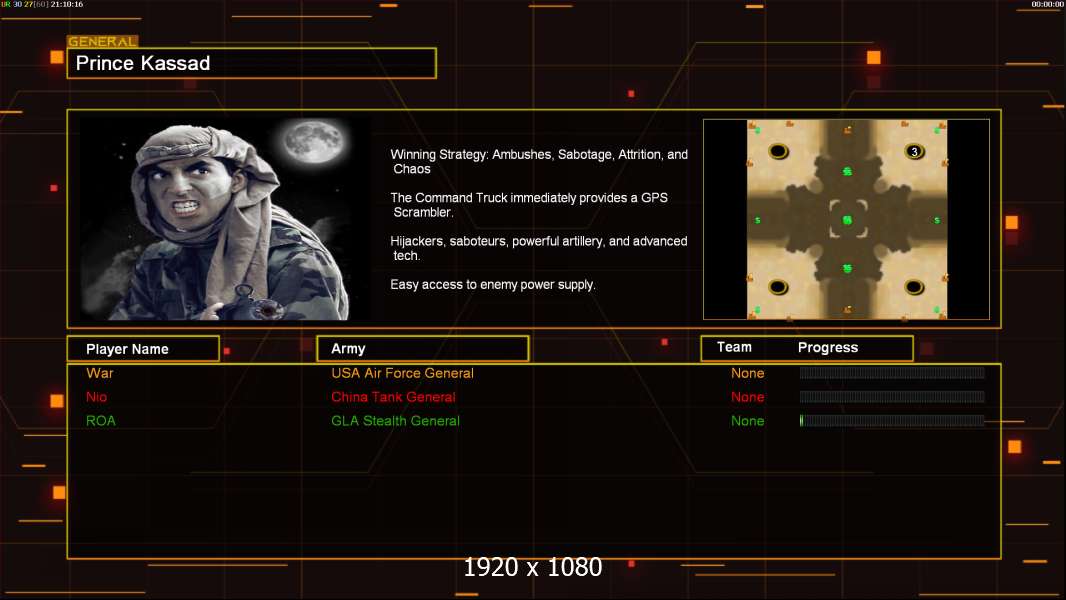Viewport: 1066px width, 600px height.
Task: Click Nio's team value None
Action: point(748,397)
